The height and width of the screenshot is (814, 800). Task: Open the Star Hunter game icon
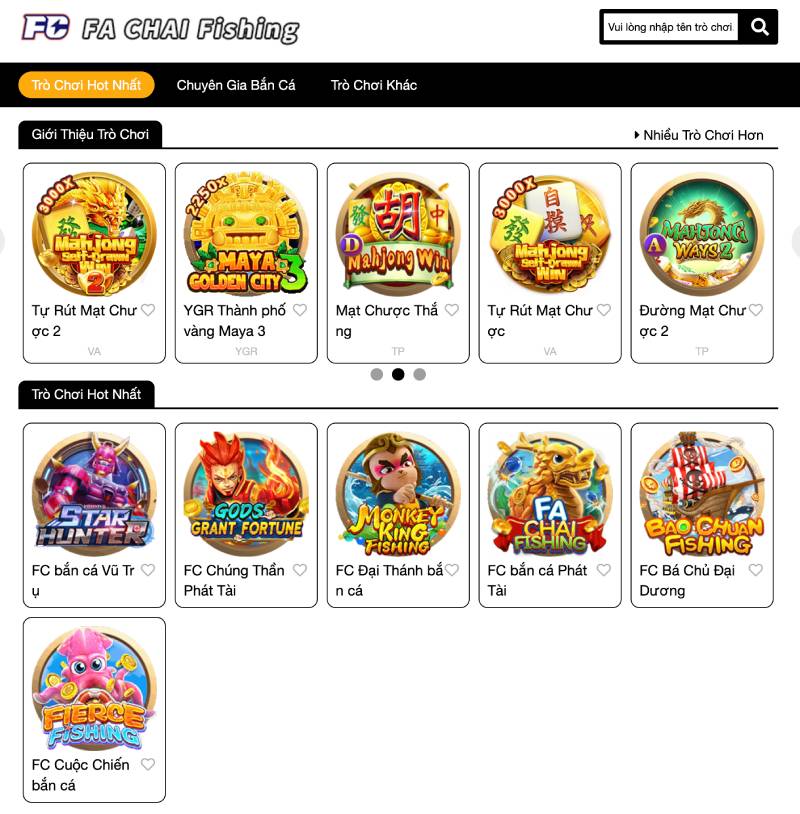94,493
